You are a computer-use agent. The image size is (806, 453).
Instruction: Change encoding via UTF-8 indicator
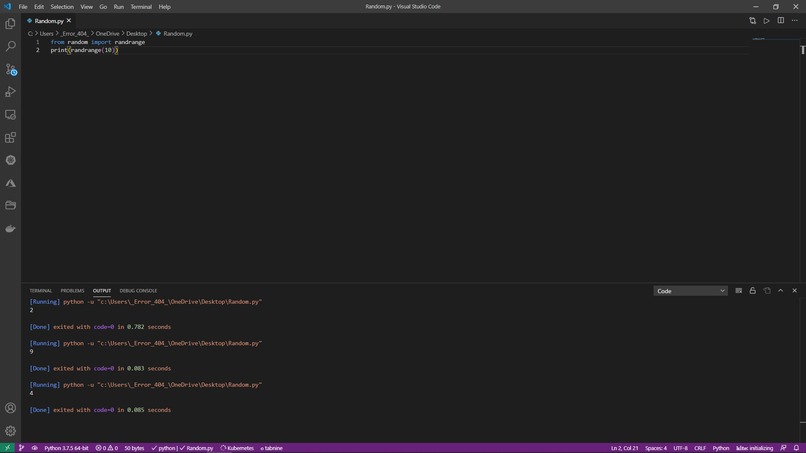(681, 448)
